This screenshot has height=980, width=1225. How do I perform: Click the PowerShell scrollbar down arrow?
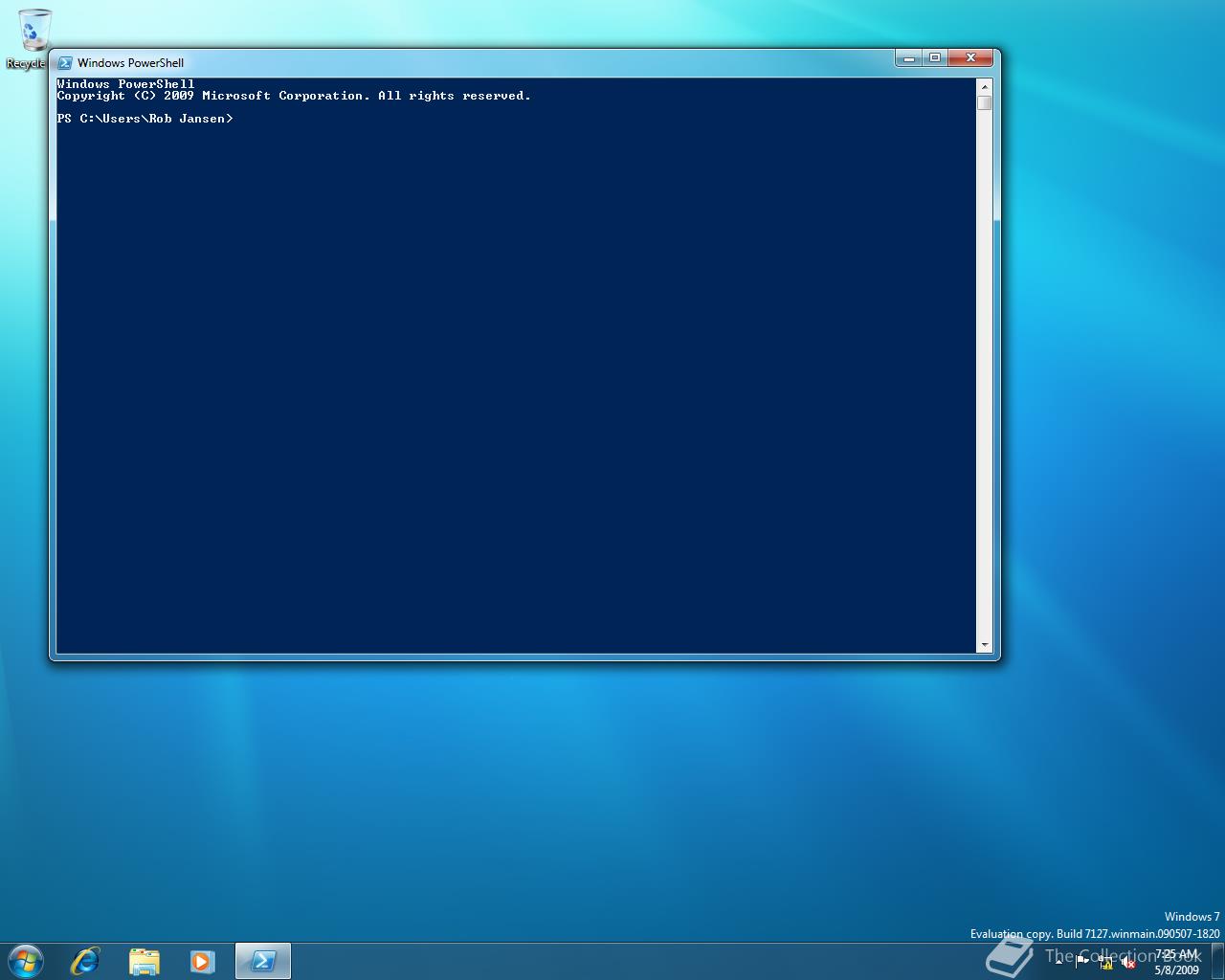[x=984, y=645]
